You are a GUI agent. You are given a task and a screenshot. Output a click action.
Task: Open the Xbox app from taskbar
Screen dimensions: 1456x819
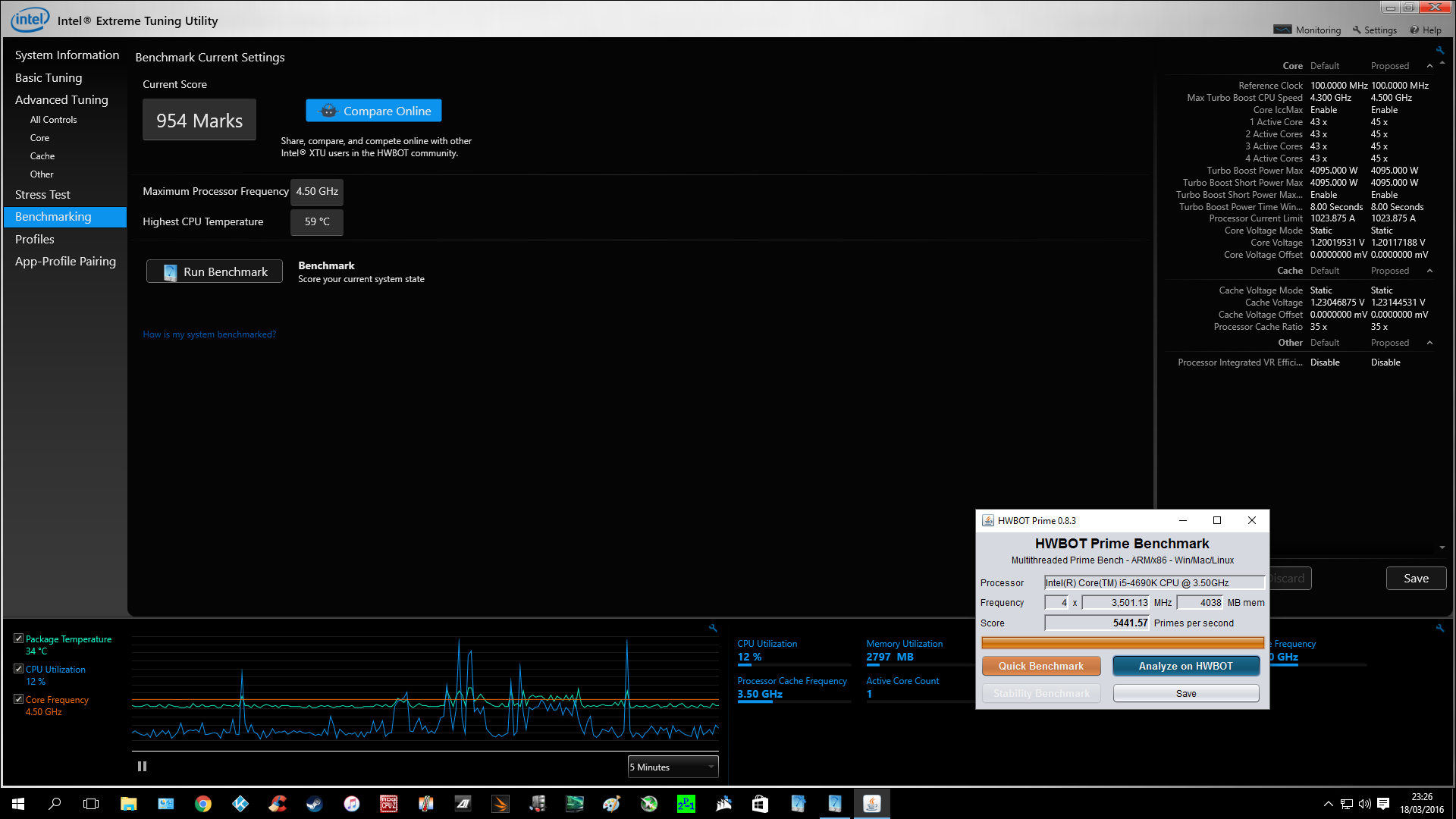tap(649, 804)
